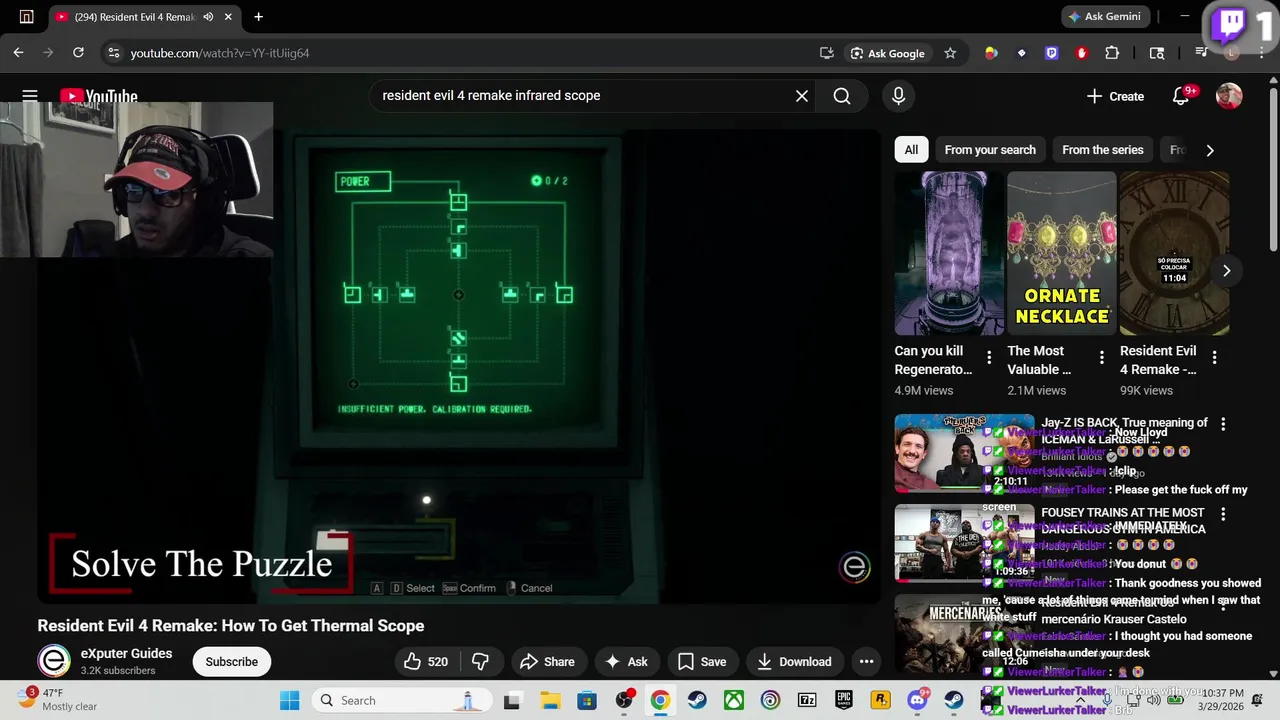Advance the Shorts shelf with next arrow
The image size is (1280, 720).
click(x=1226, y=271)
